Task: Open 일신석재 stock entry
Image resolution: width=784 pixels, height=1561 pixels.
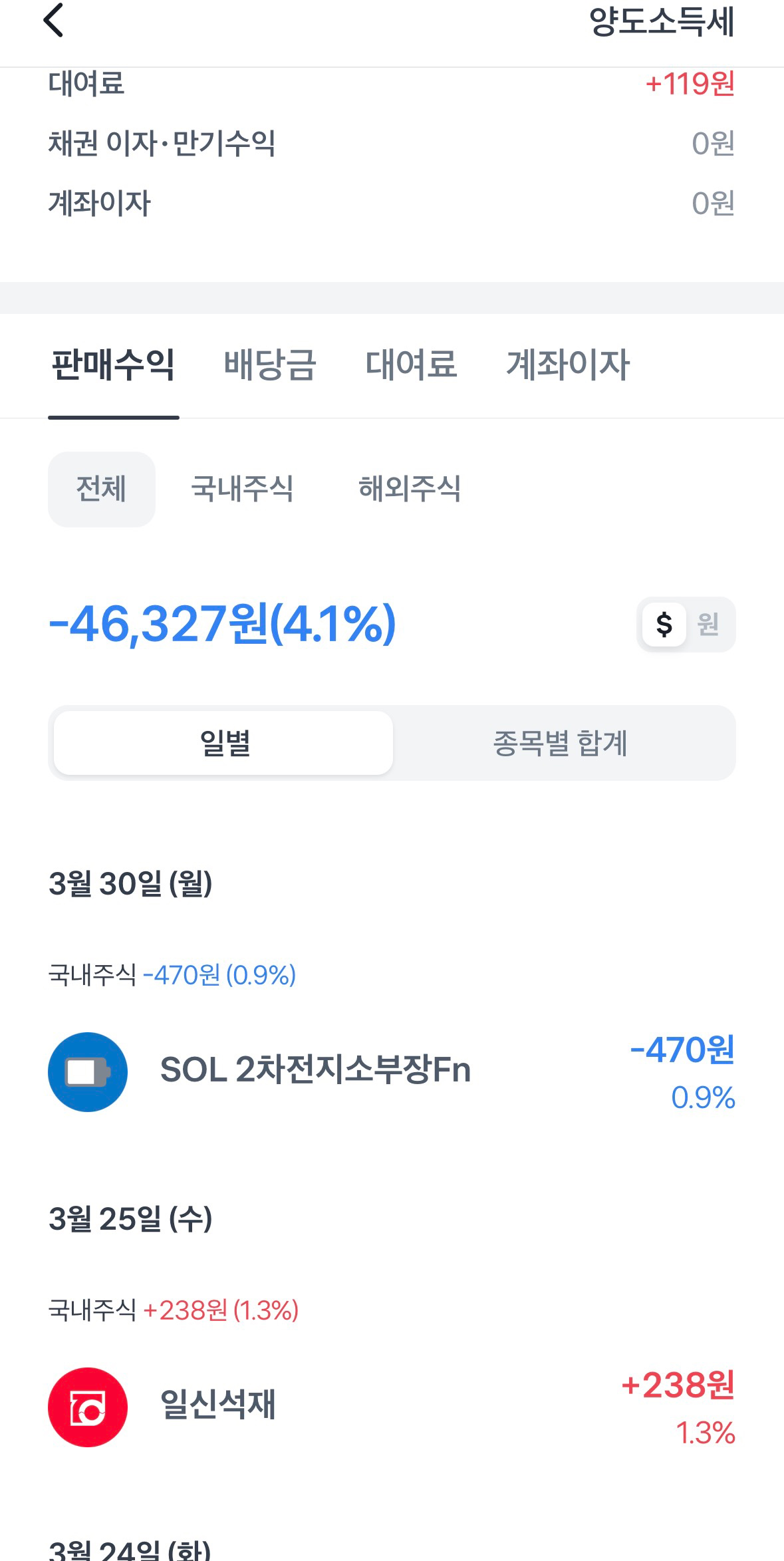Action: [218, 1405]
